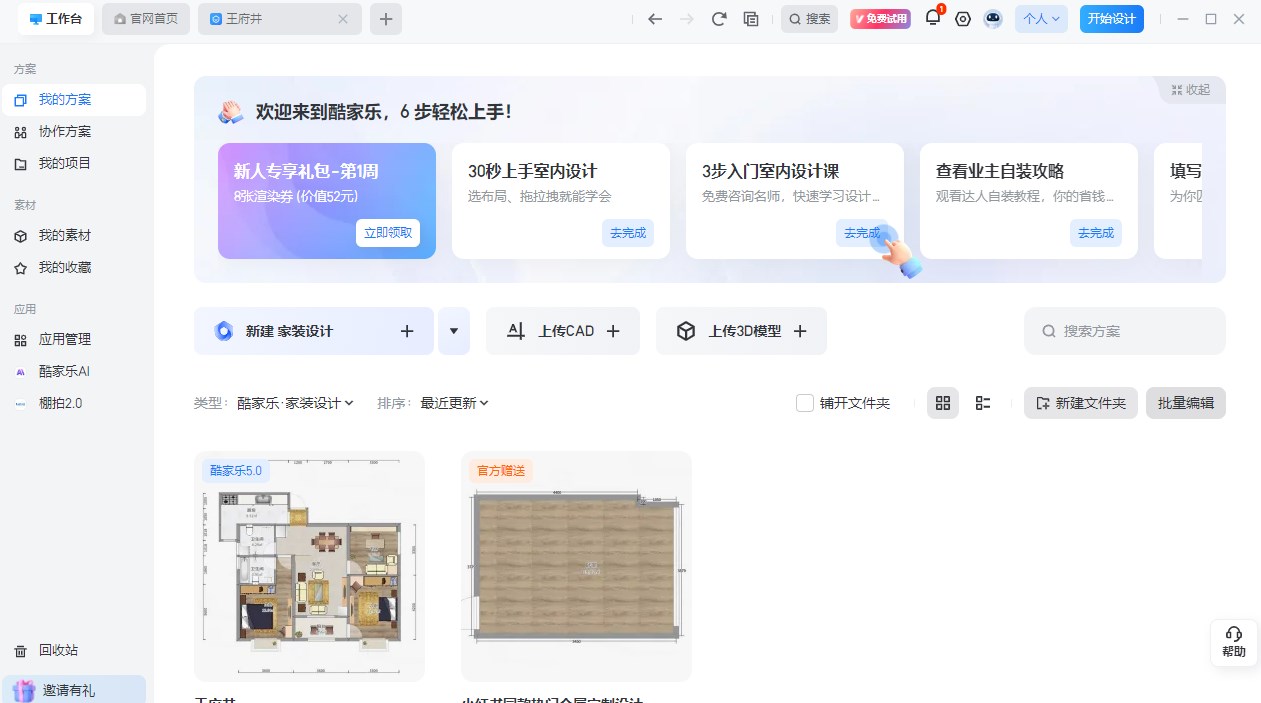The image size is (1261, 703).
Task: Click the 免费试用 badge
Action: [880, 19]
